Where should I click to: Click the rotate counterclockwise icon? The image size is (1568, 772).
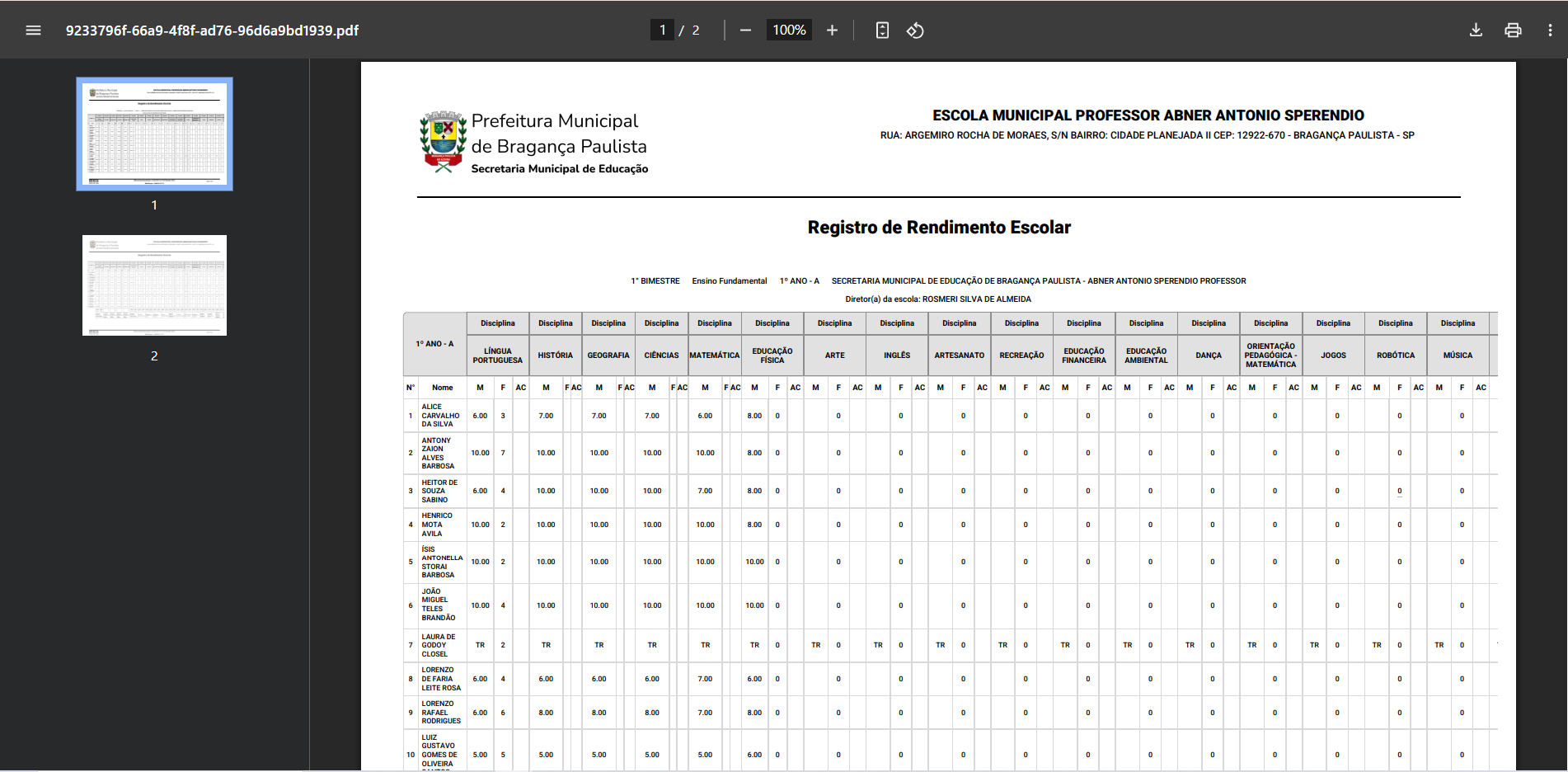(915, 31)
